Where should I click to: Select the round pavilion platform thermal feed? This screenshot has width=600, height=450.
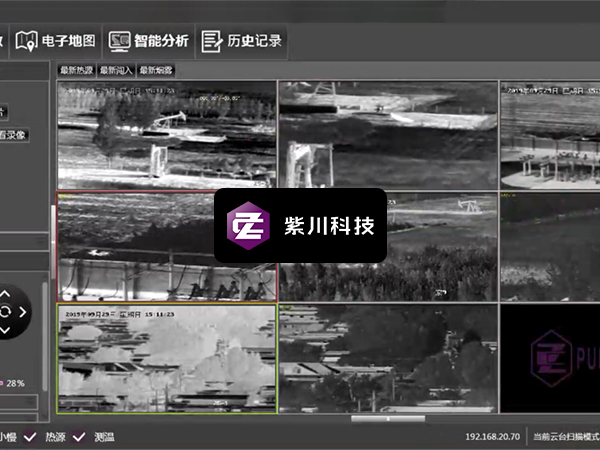550,135
